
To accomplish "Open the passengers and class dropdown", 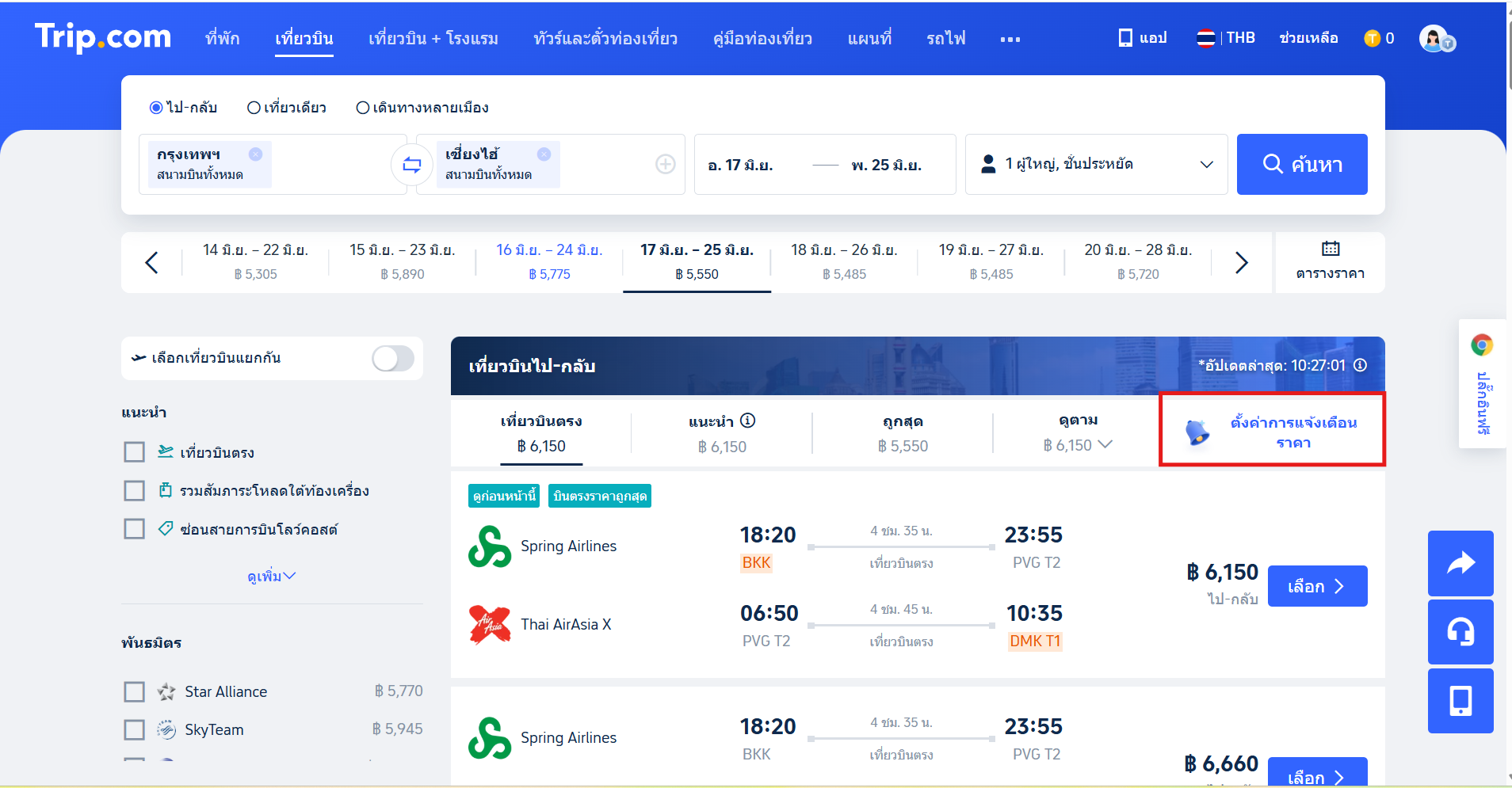I will [x=1096, y=164].
